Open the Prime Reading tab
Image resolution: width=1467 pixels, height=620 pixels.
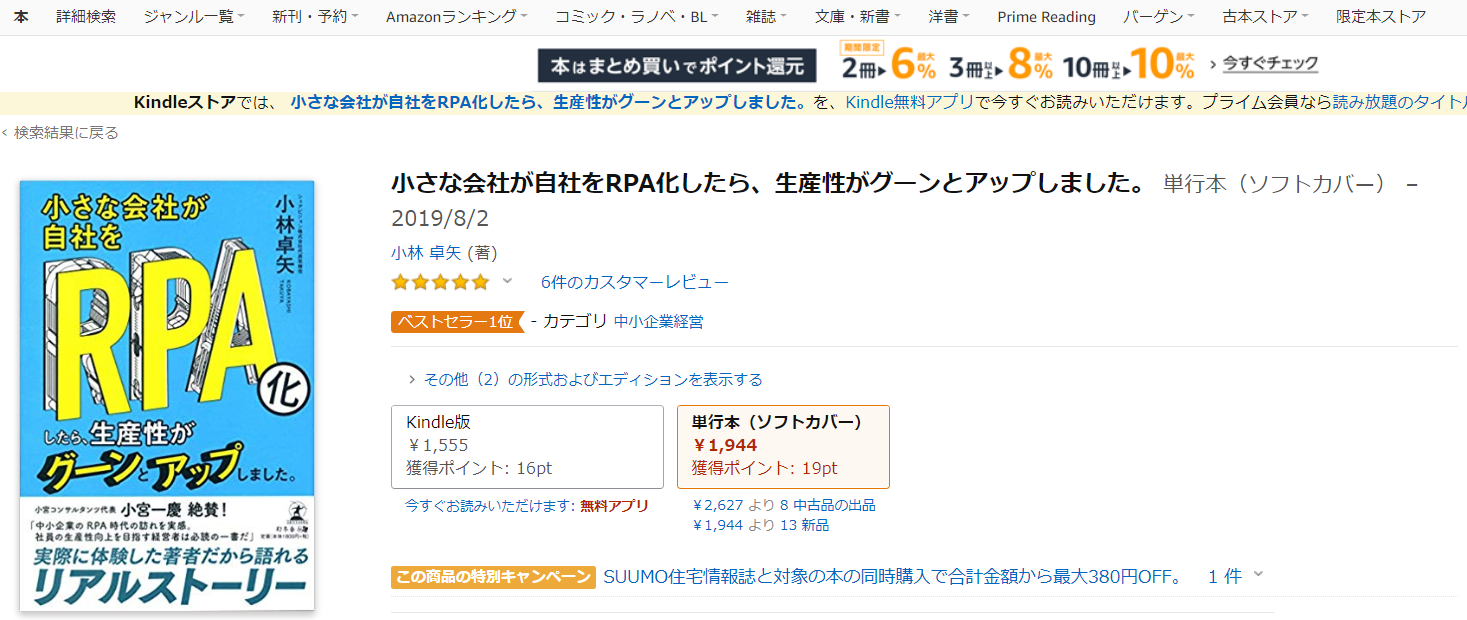(x=1046, y=17)
